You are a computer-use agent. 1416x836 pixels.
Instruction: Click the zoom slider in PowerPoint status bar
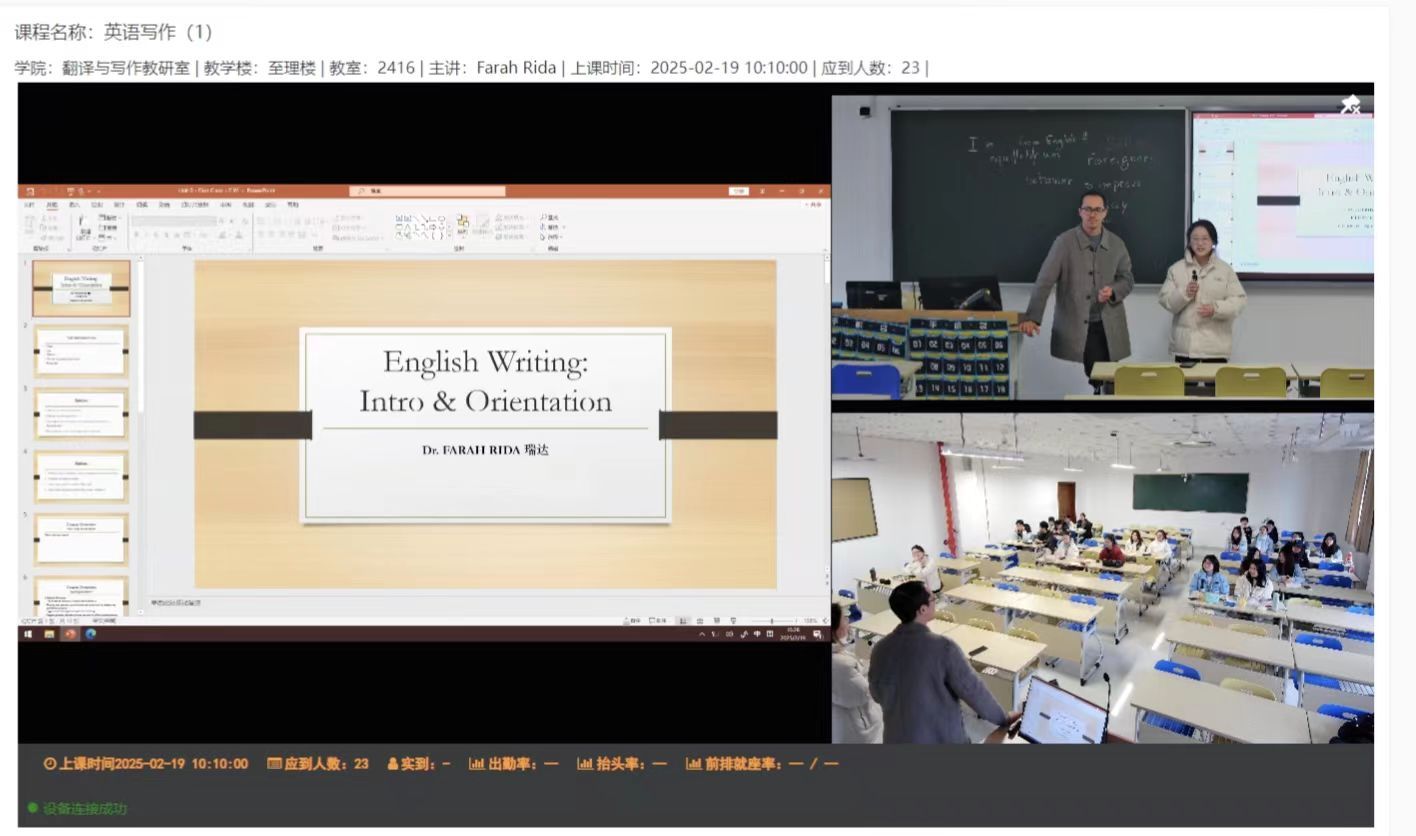coord(770,621)
